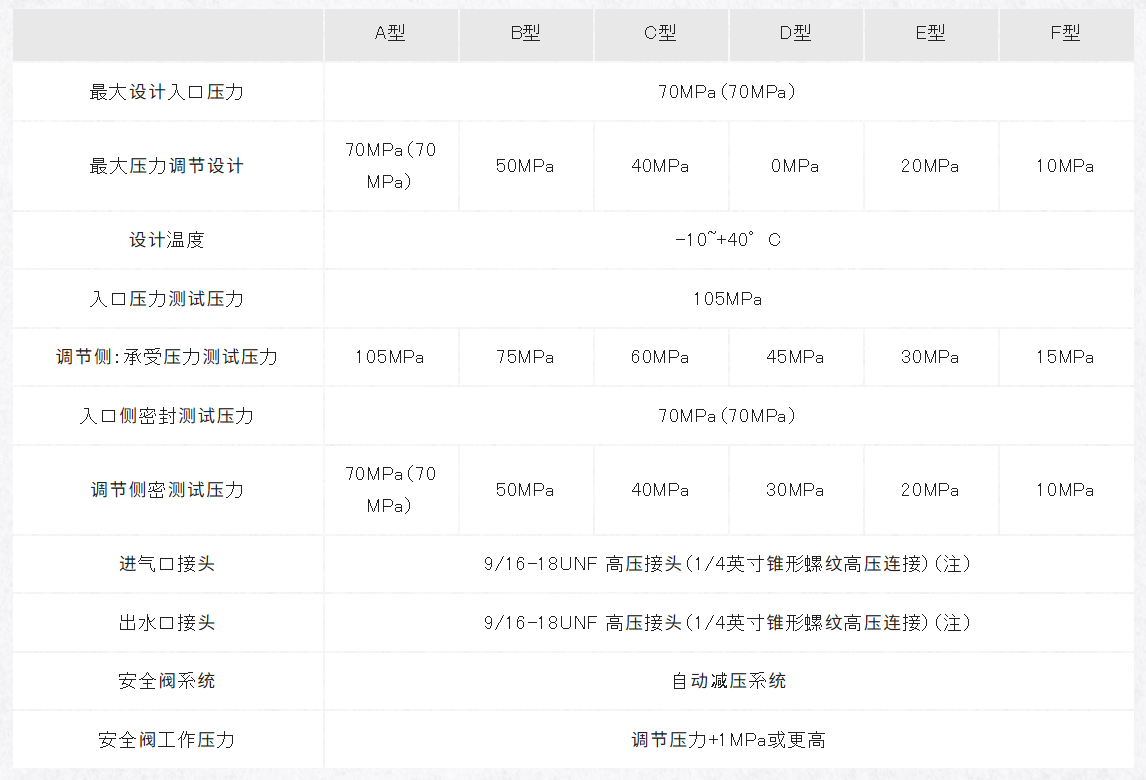
Task: Click 50MPa in the 调节侧密测试压力 row
Action: (525, 490)
